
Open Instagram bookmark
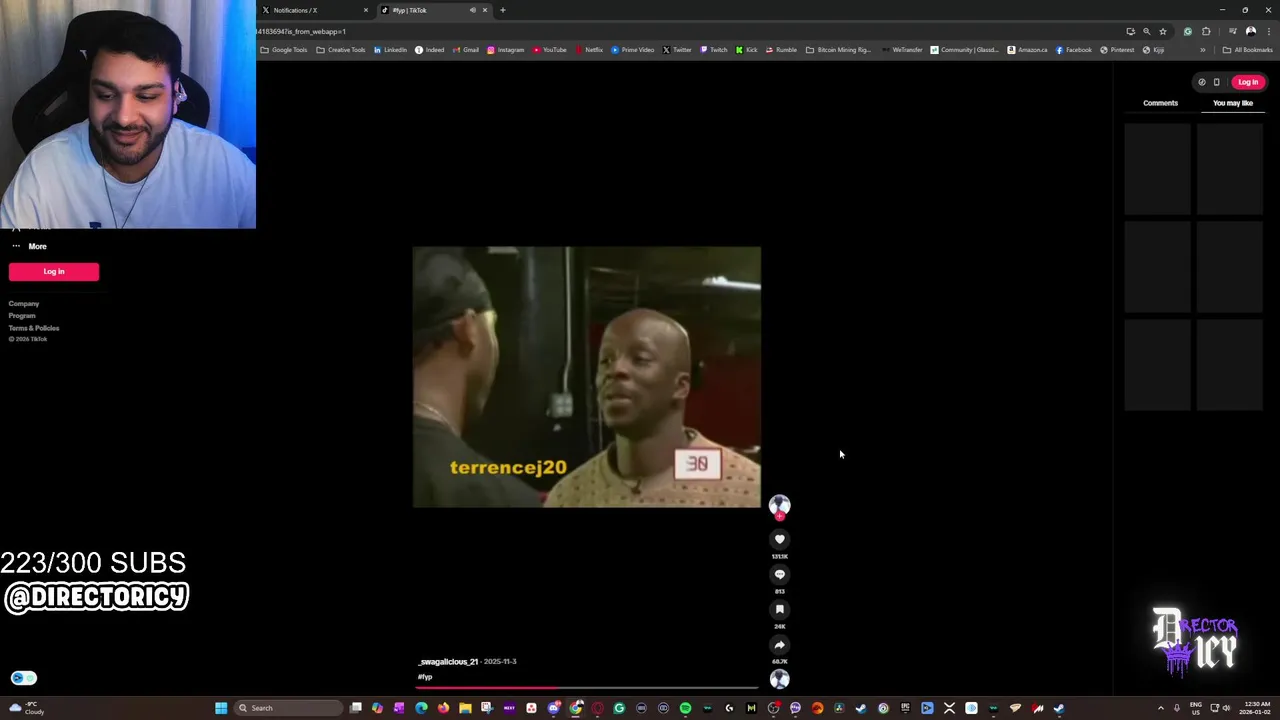[x=505, y=50]
